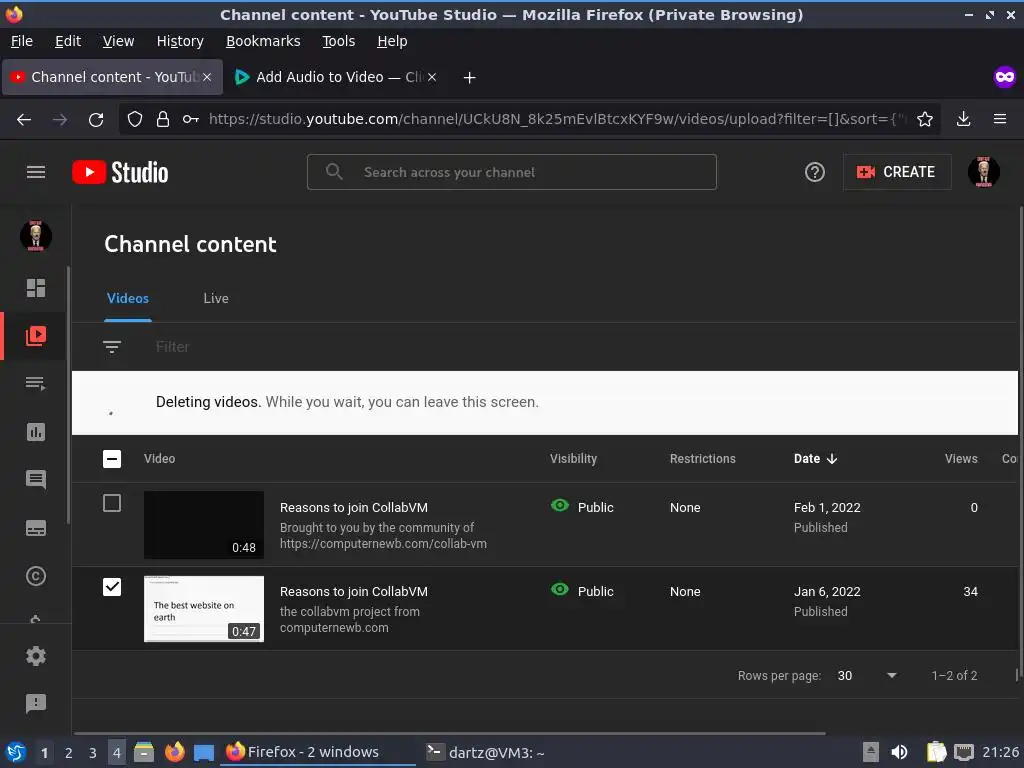Open the Settings gear in sidebar

(x=36, y=656)
